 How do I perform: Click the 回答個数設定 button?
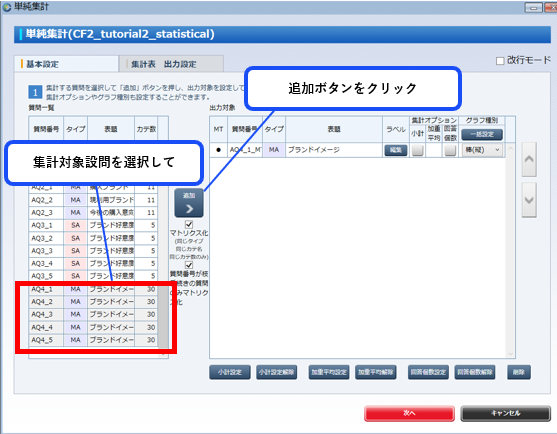click(428, 372)
